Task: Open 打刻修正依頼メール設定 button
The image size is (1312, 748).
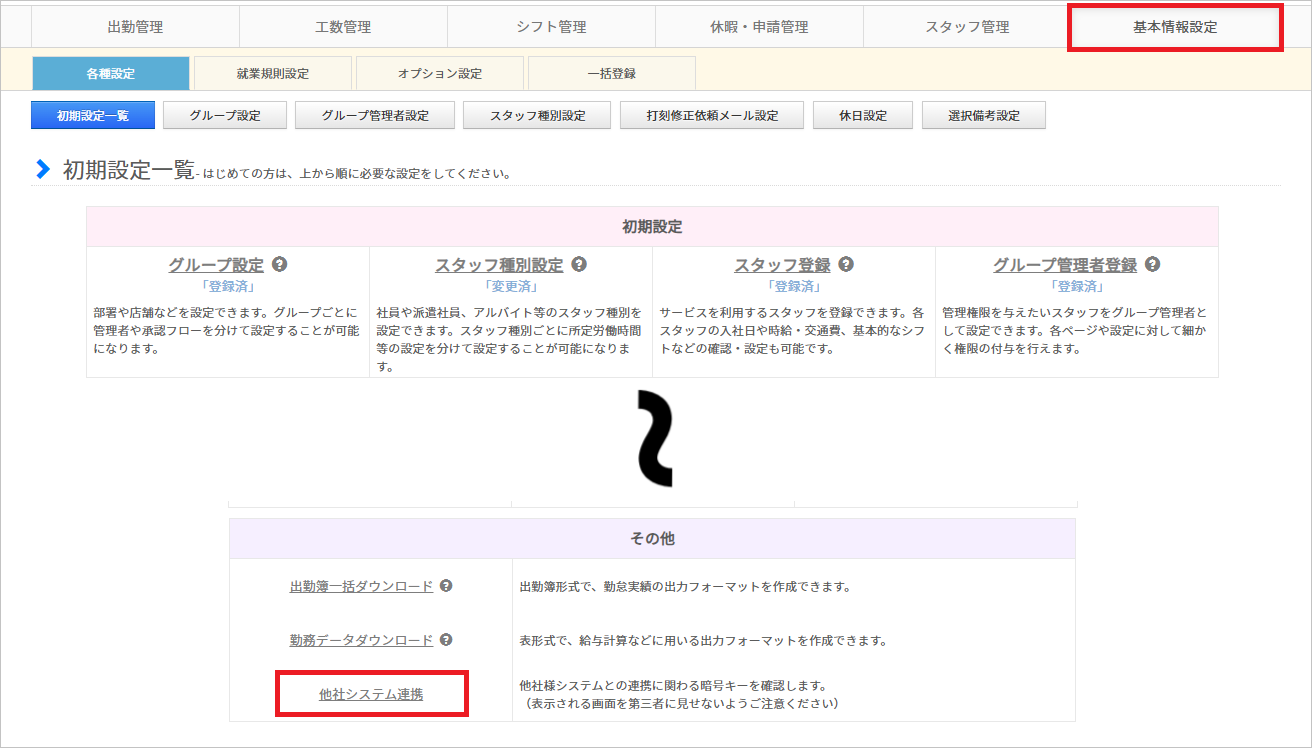Action: [x=712, y=115]
